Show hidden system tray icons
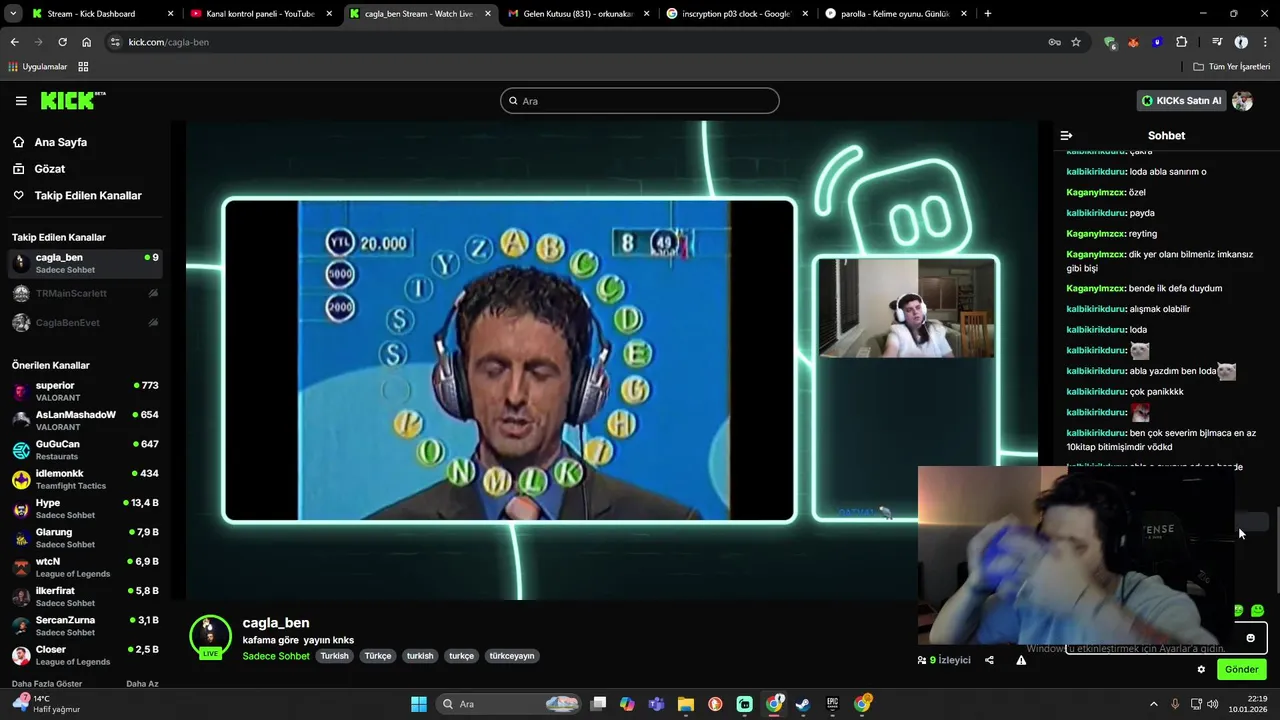1280x720 pixels. (1154, 704)
